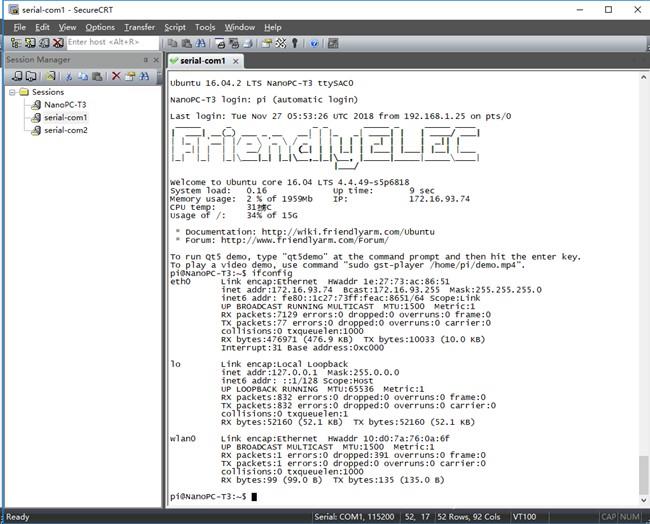Open the Help menu

272,27
